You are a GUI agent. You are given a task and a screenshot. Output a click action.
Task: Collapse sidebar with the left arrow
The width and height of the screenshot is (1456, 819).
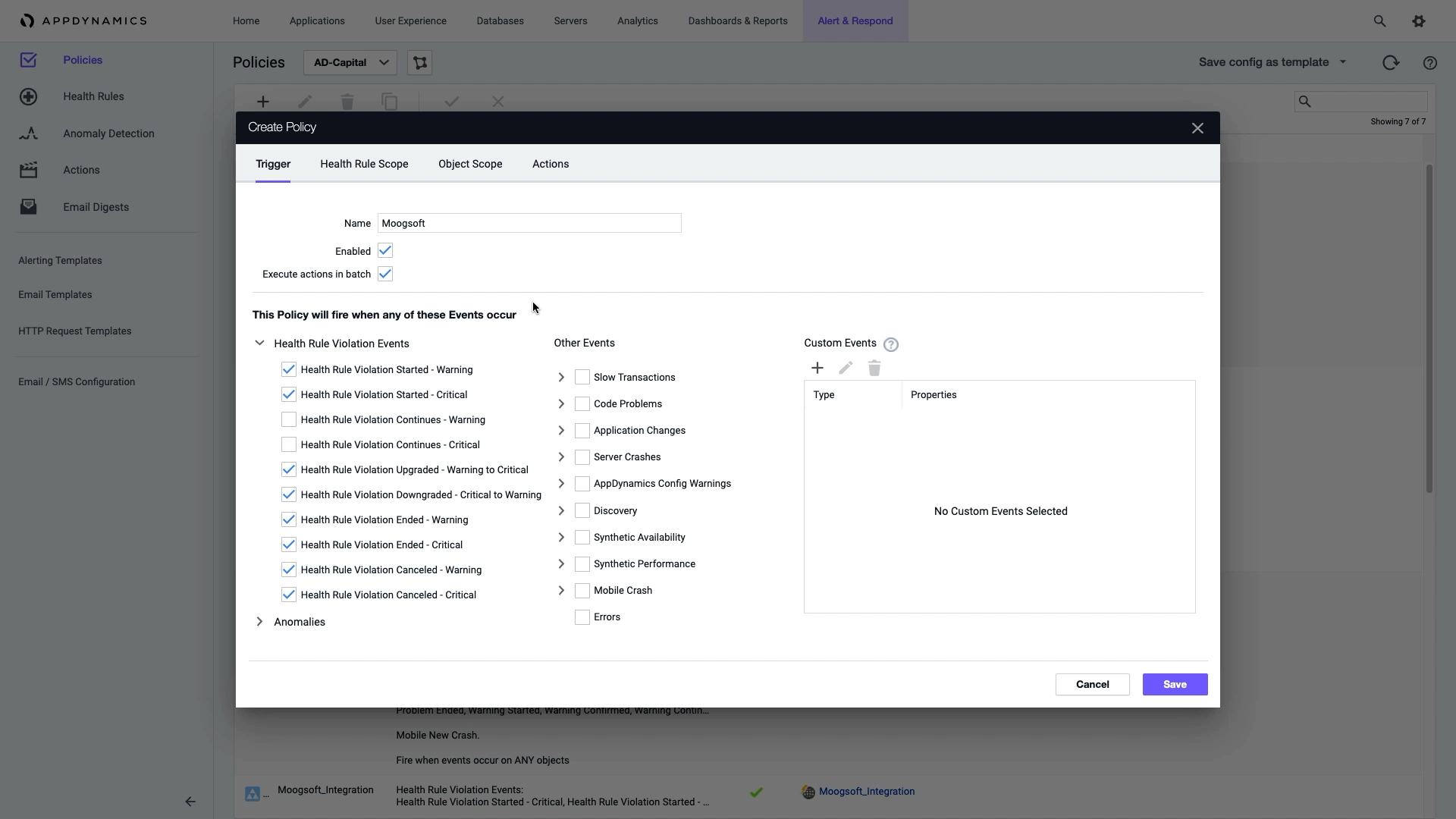click(x=190, y=802)
